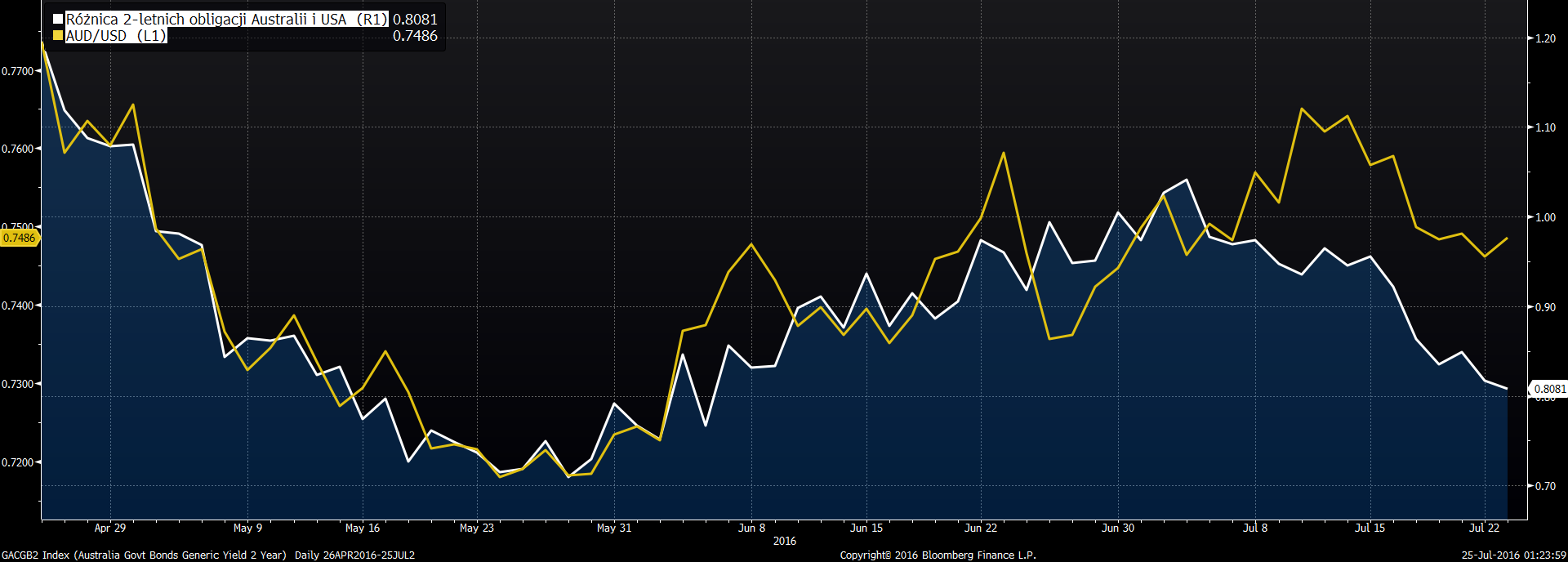Select the legend label 'AUD/USD (L1)'
Screen dimensions: 1568x562
(x=116, y=35)
